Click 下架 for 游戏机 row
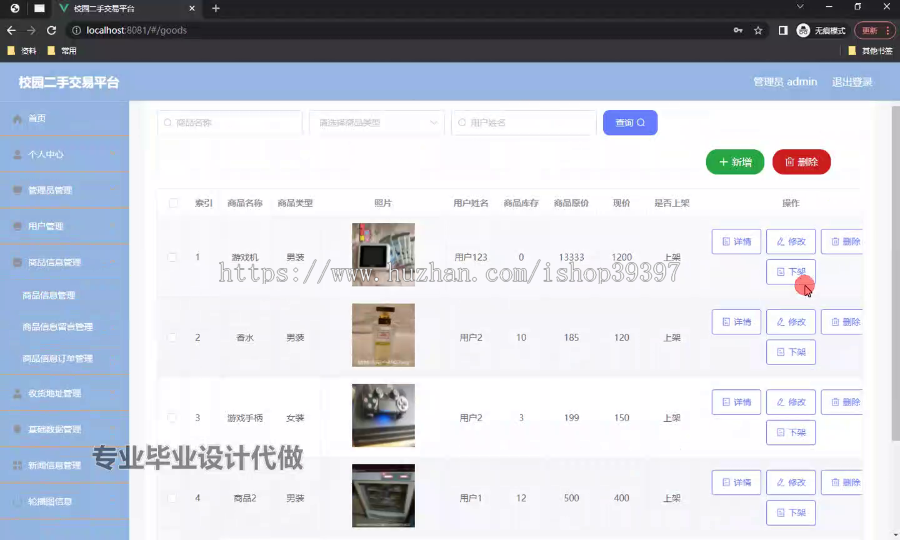The width and height of the screenshot is (900, 540). click(790, 272)
